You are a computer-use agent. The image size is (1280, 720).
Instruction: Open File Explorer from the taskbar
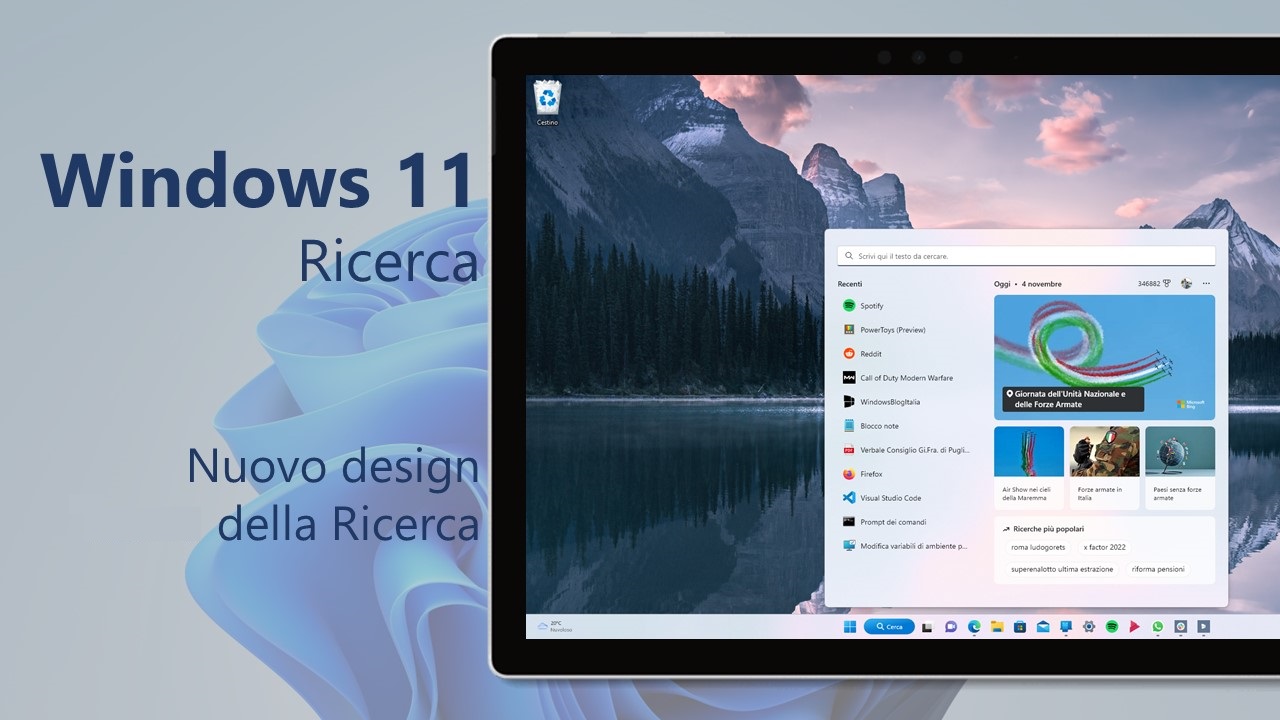(997, 627)
